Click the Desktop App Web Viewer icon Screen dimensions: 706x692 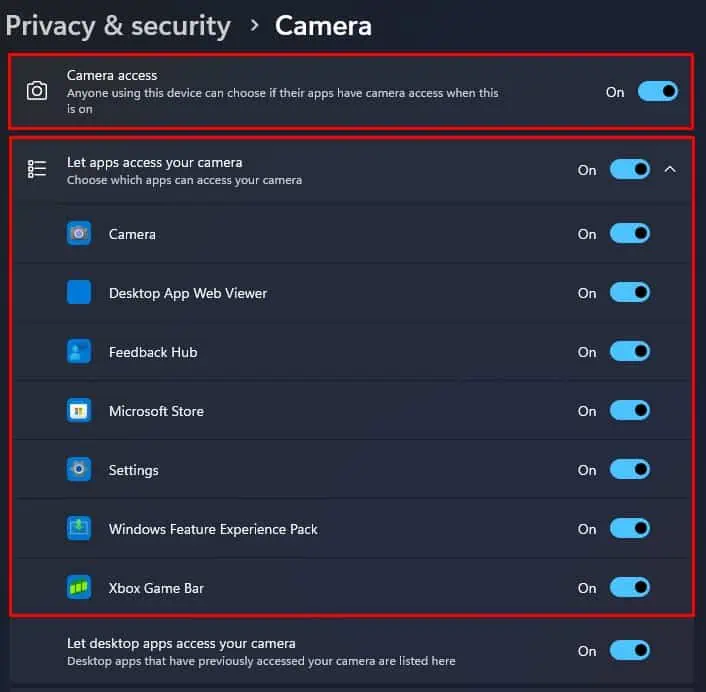[79, 292]
